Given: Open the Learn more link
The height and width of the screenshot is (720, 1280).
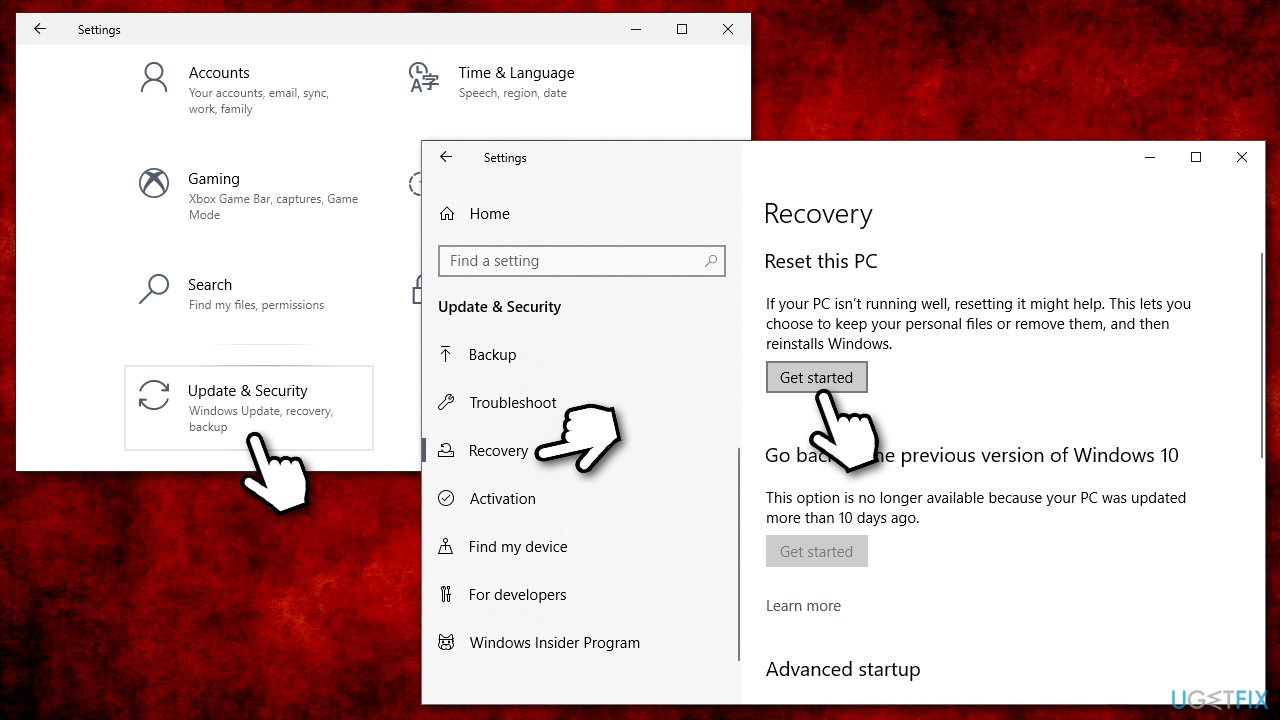Looking at the screenshot, I should (x=803, y=605).
